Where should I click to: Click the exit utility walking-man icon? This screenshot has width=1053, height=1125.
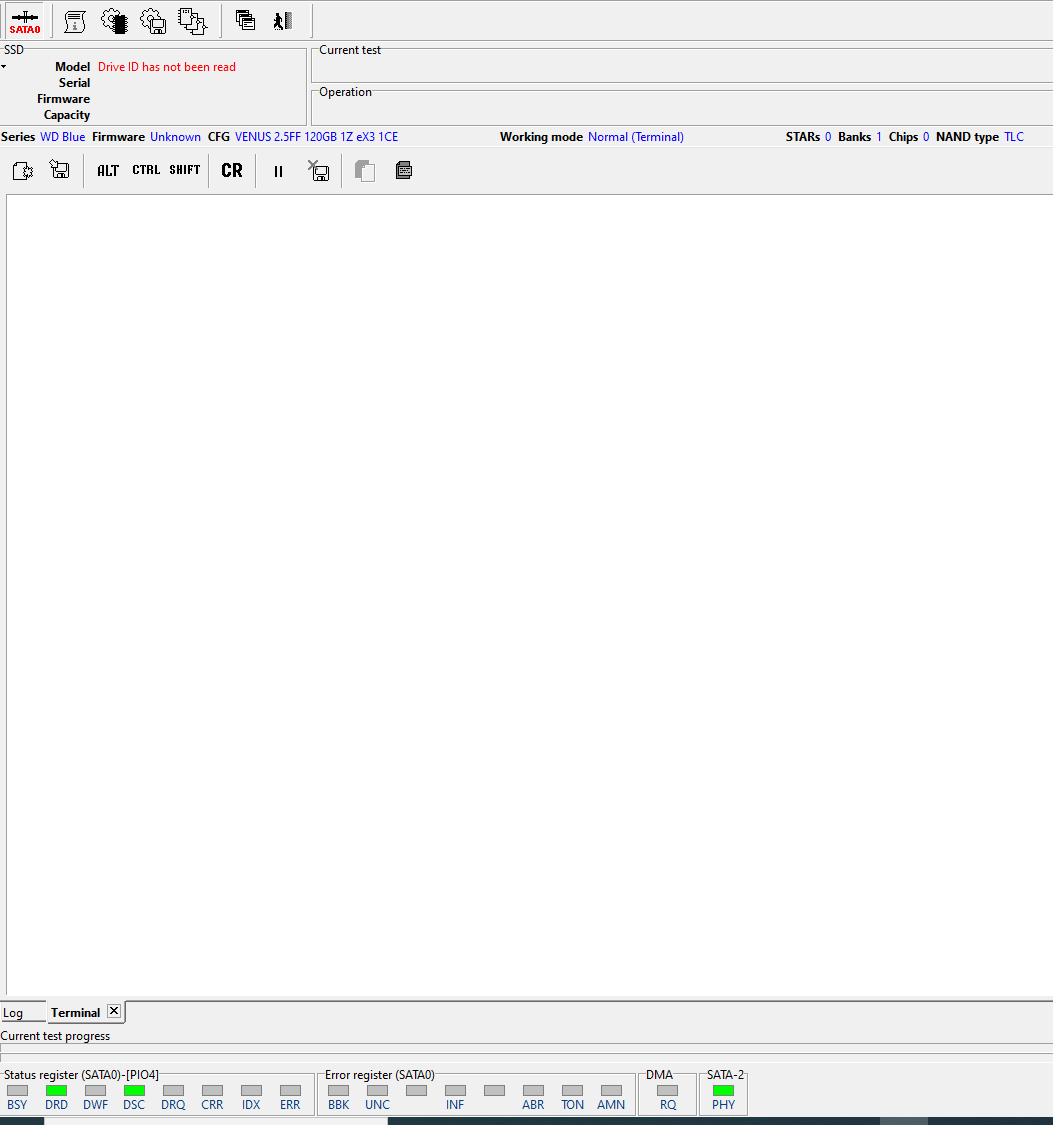pyautogui.click(x=283, y=21)
